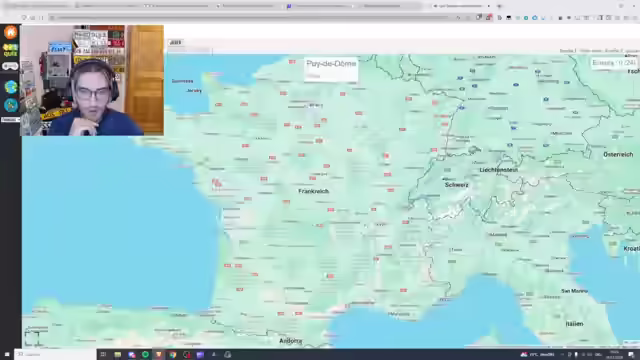
Task: Click the Windows taskbar search field
Action: click(55, 354)
